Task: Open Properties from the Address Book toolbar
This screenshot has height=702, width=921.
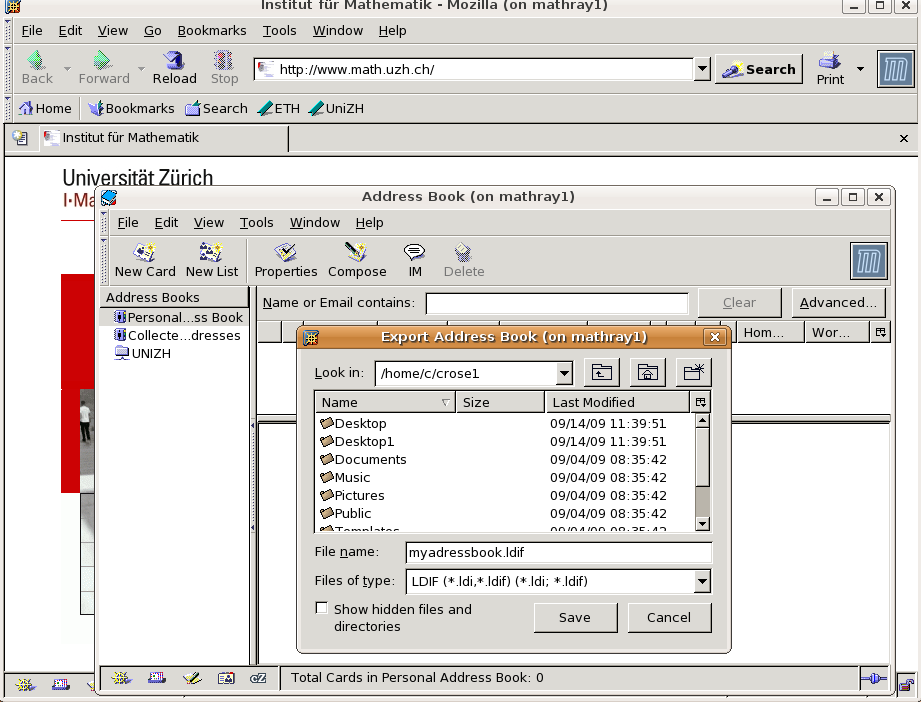Action: click(x=285, y=253)
